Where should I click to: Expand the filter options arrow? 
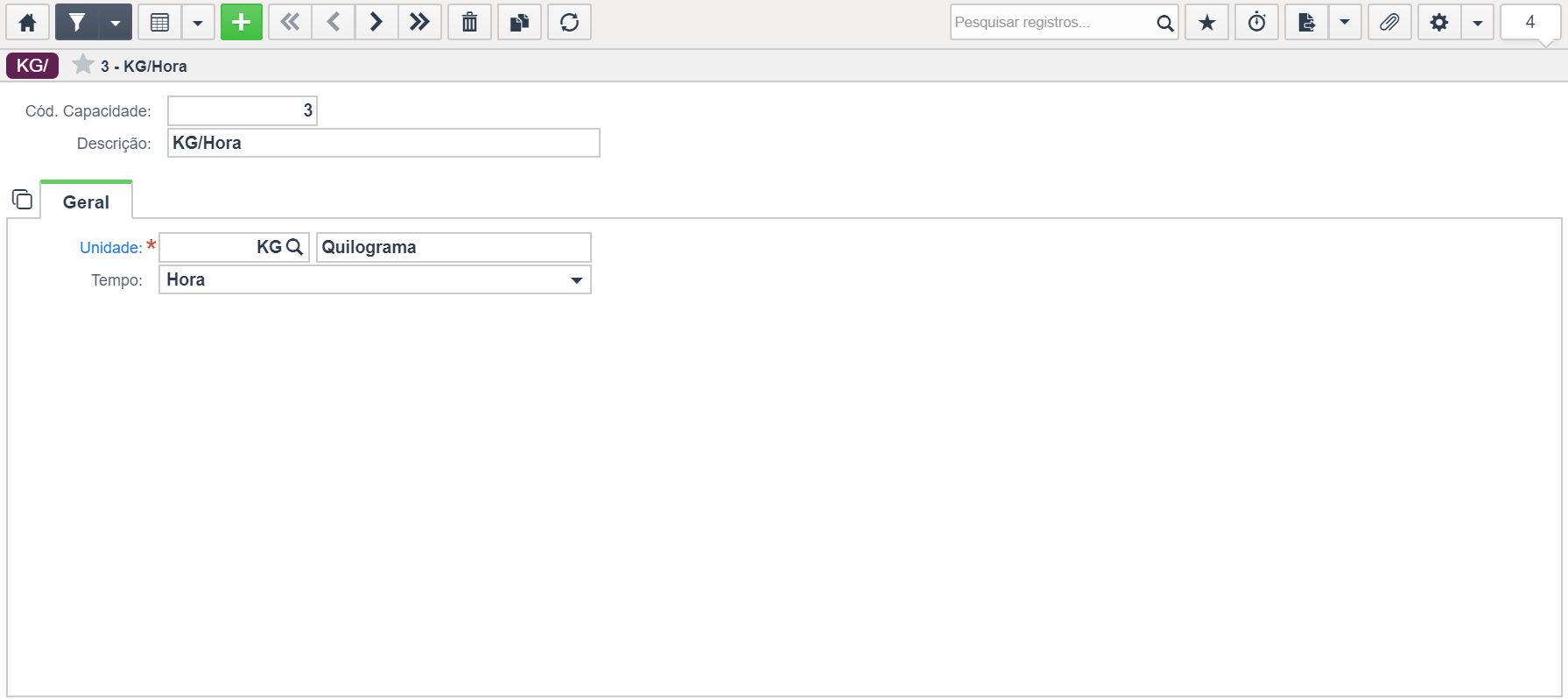click(116, 23)
